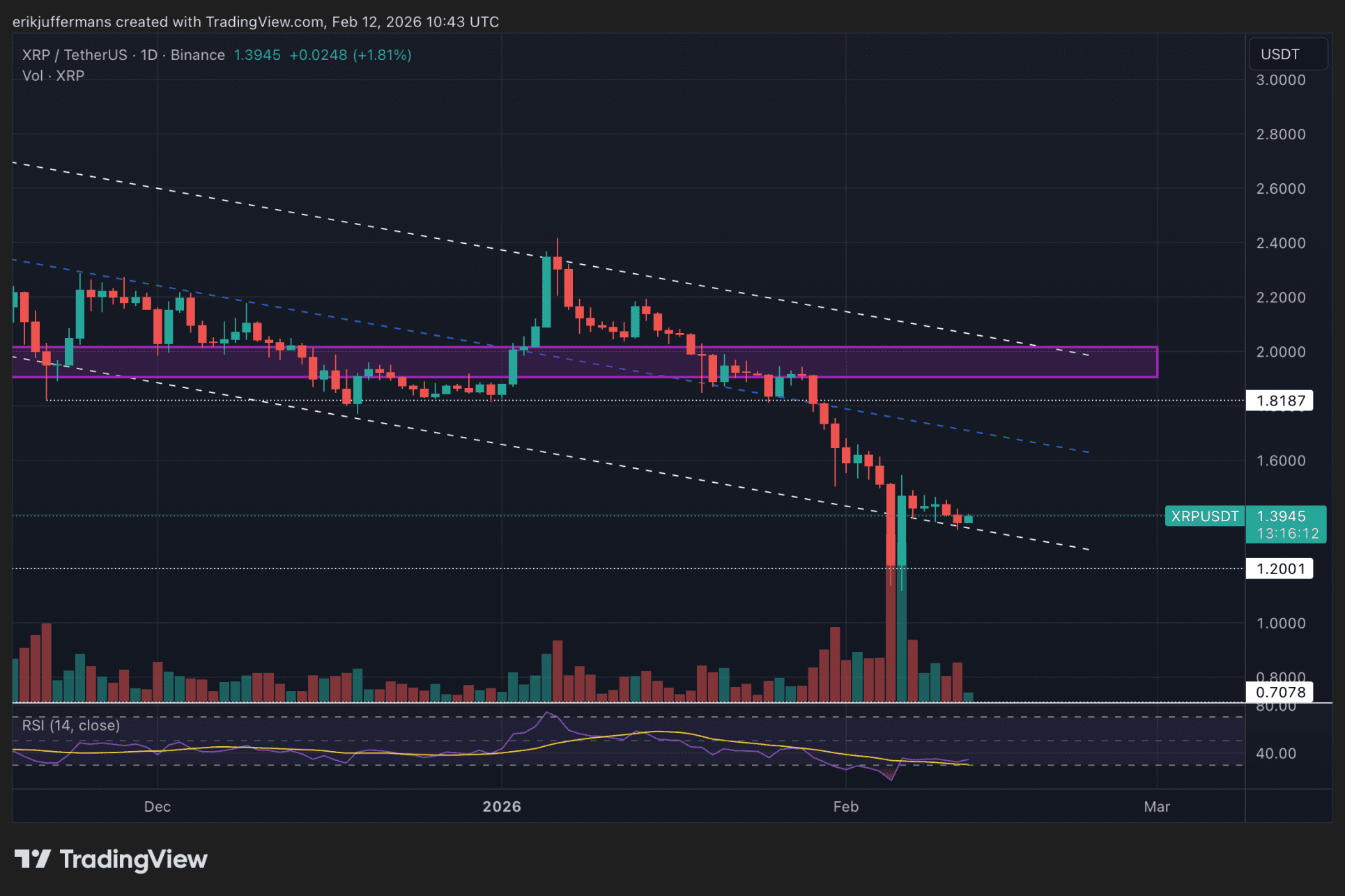Click the XRPUSDT price line tag
1345x896 pixels.
(1204, 516)
